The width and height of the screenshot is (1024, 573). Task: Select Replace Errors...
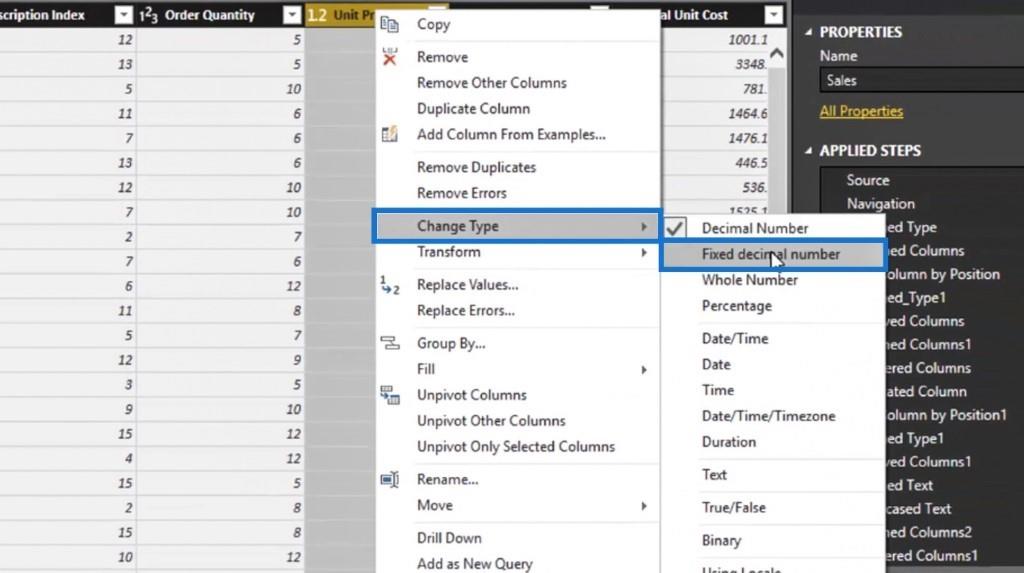click(x=466, y=310)
